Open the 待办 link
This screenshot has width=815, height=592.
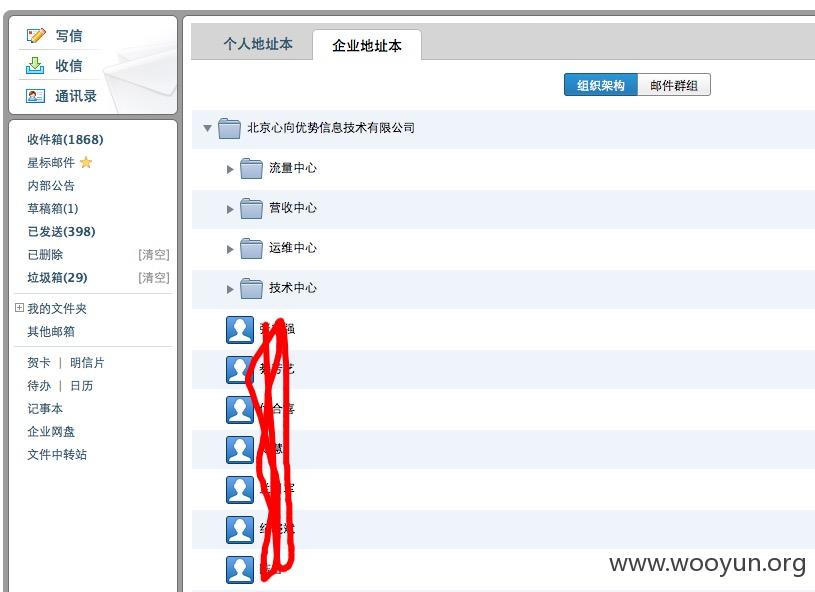[x=39, y=386]
